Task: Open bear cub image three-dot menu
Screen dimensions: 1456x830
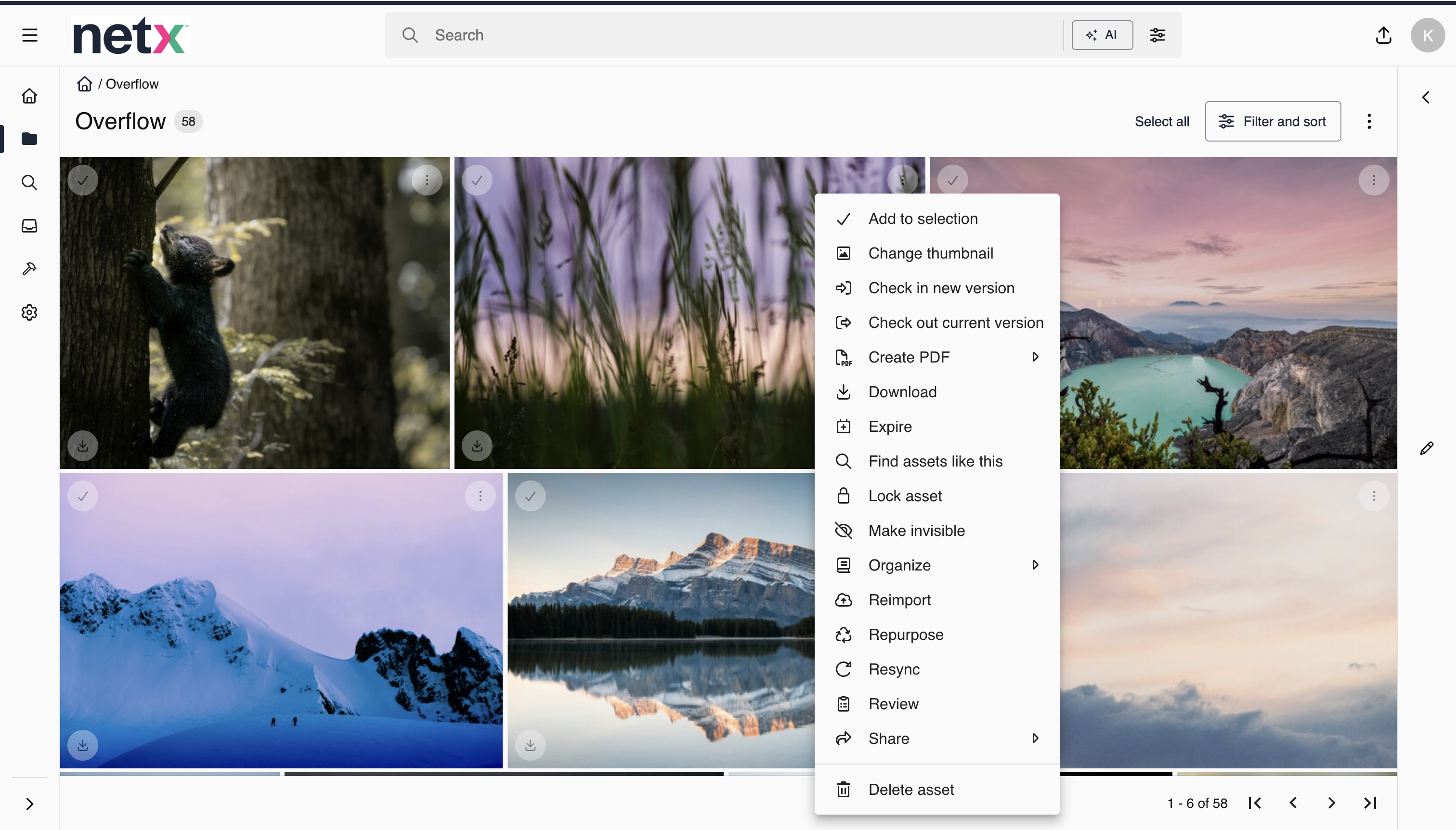Action: point(427,180)
